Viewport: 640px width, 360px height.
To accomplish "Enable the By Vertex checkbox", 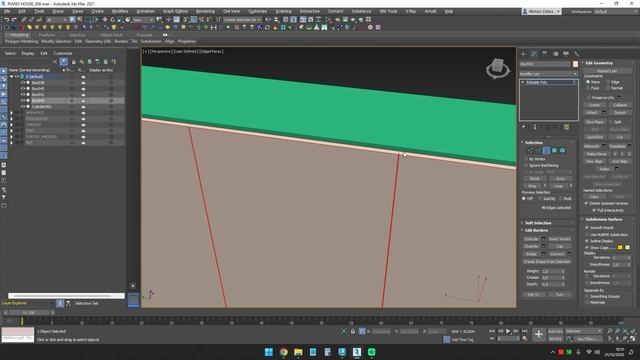I will pos(526,159).
